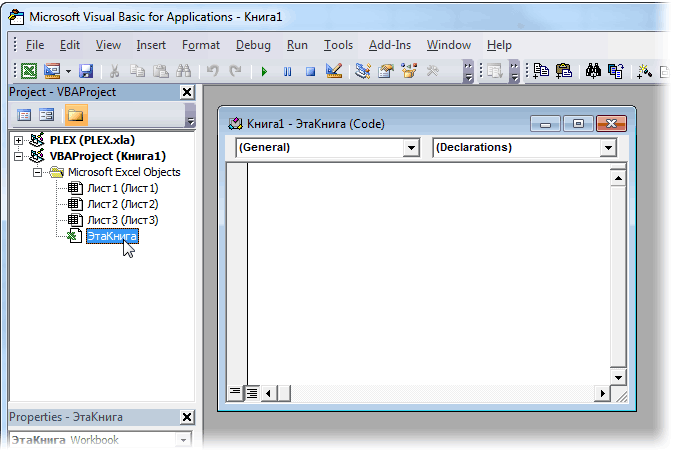Viewport: 673px width, 450px height.
Task: Select VBAProject (Книга1) tree item
Action: click(x=107, y=156)
